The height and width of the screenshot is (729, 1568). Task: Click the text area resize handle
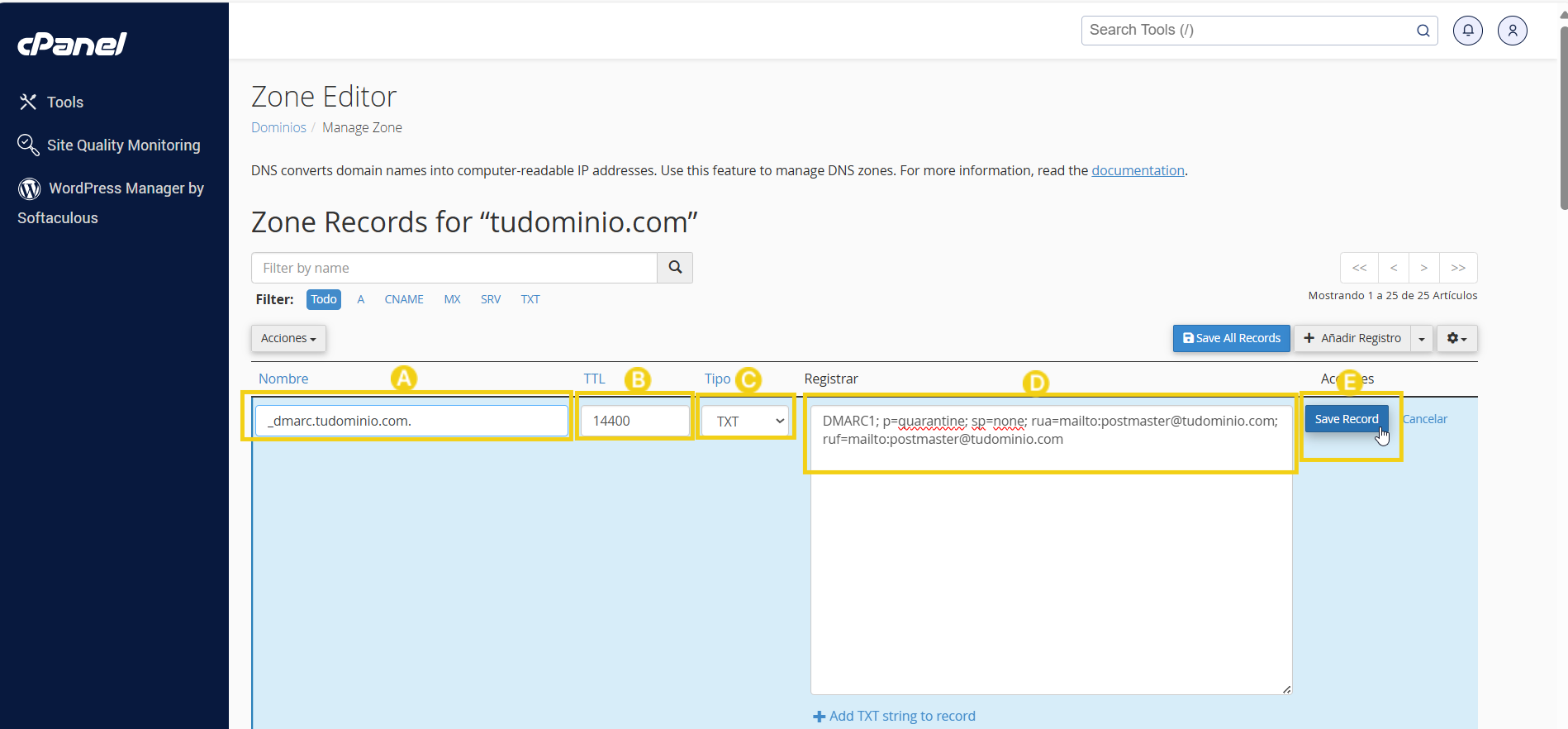(x=1286, y=688)
